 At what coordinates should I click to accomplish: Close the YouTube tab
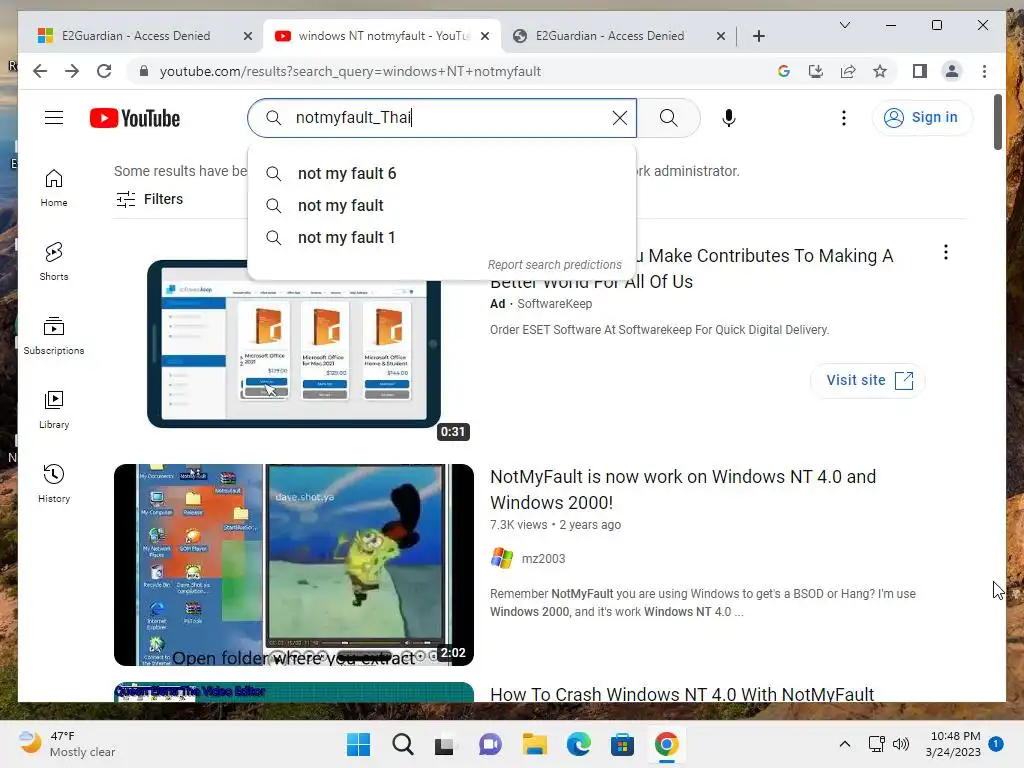coord(485,36)
